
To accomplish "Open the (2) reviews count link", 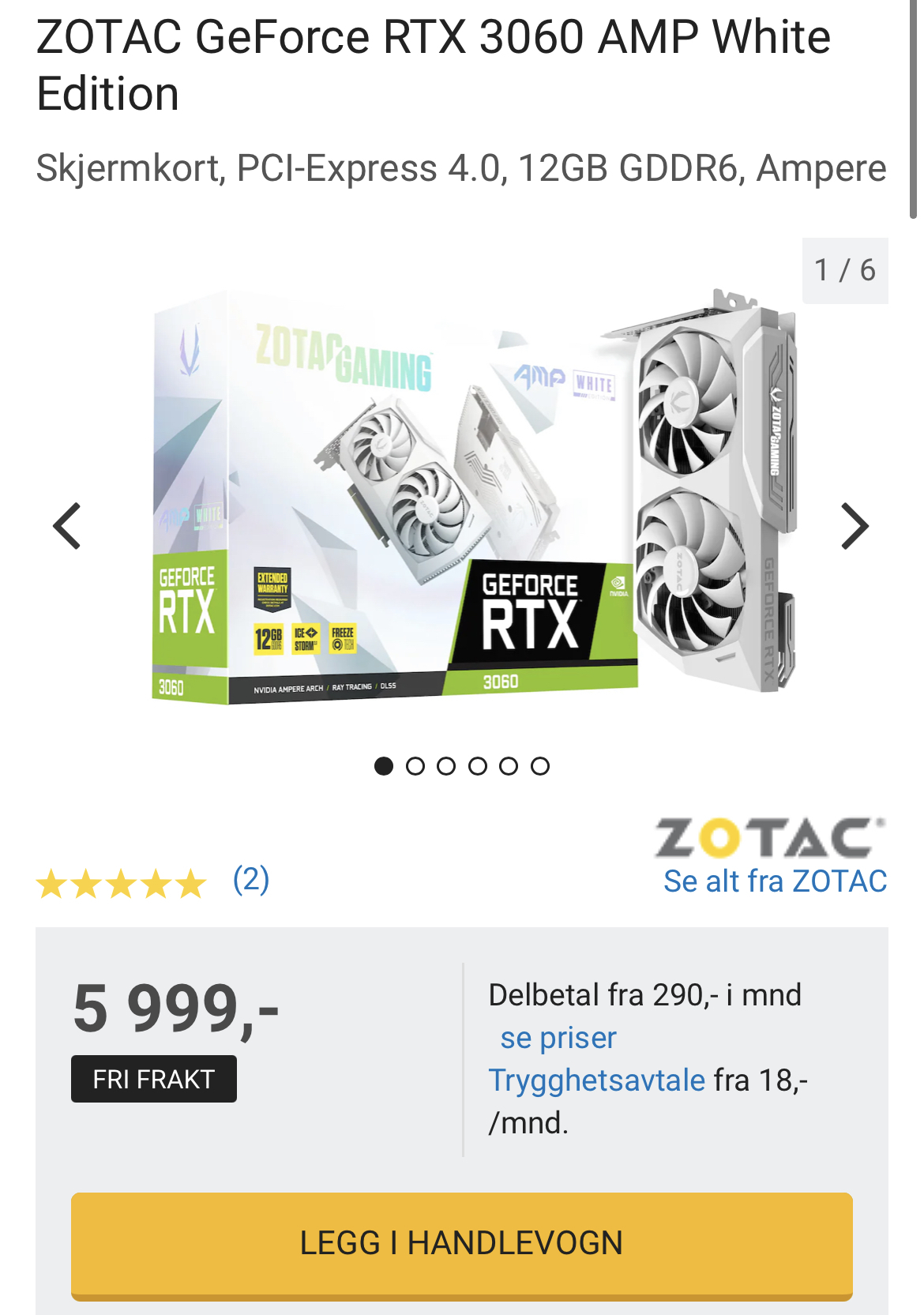I will 251,880.
